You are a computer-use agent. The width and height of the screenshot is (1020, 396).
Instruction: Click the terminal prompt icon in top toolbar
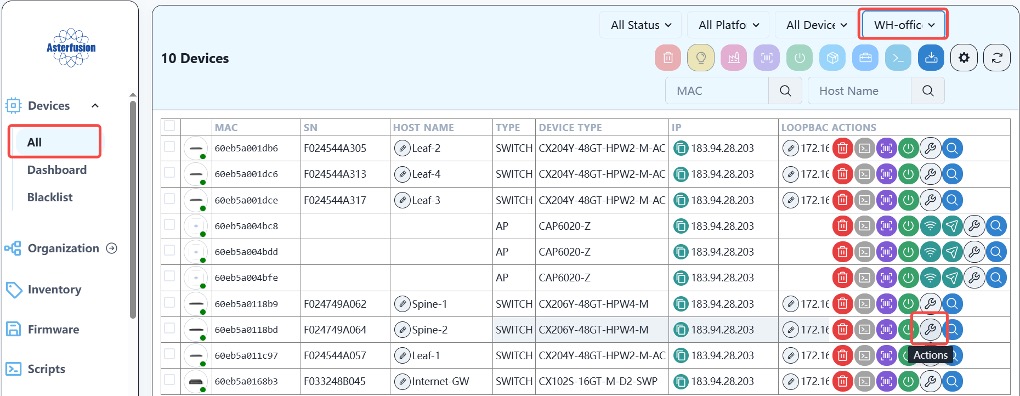[898, 58]
